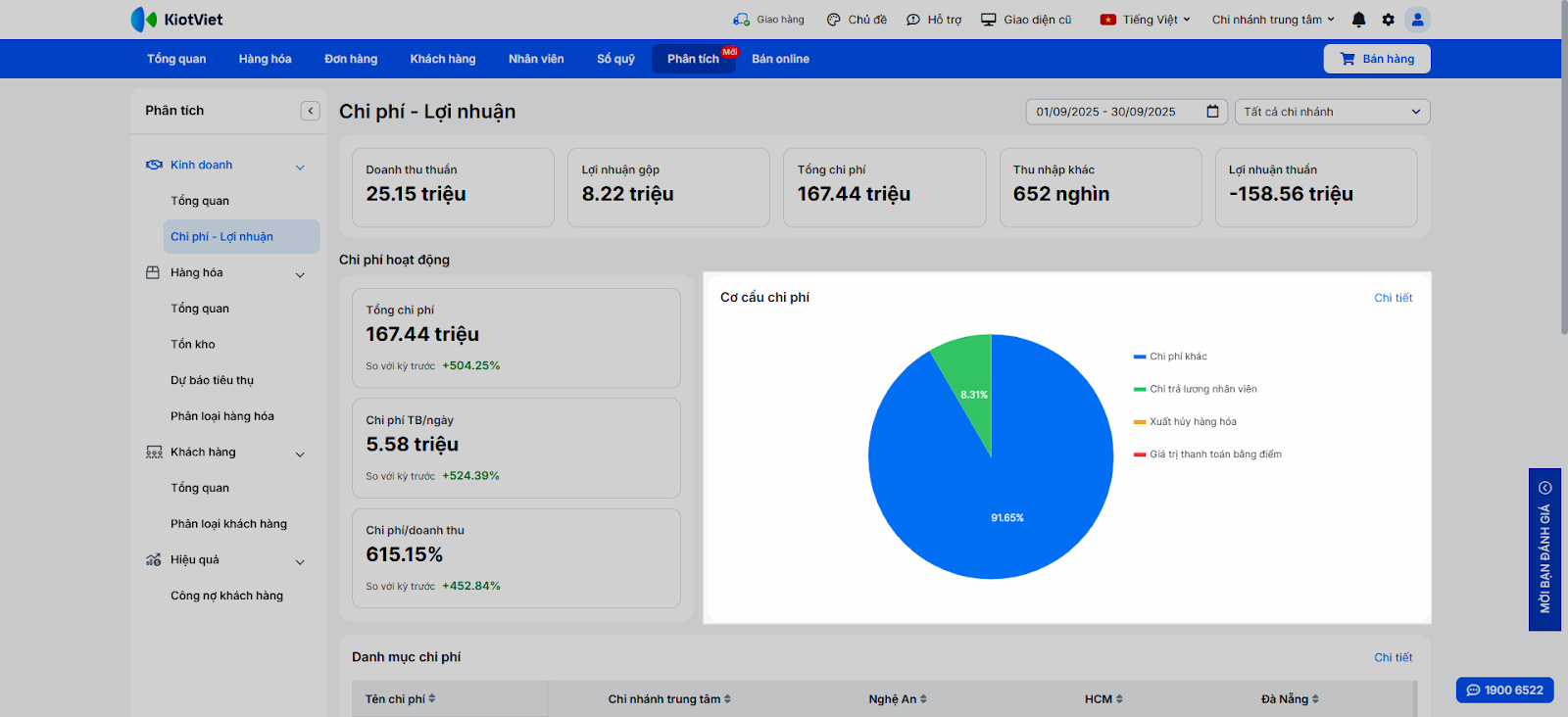Click the Bán hàng button
1568x717 pixels.
pos(1376,59)
